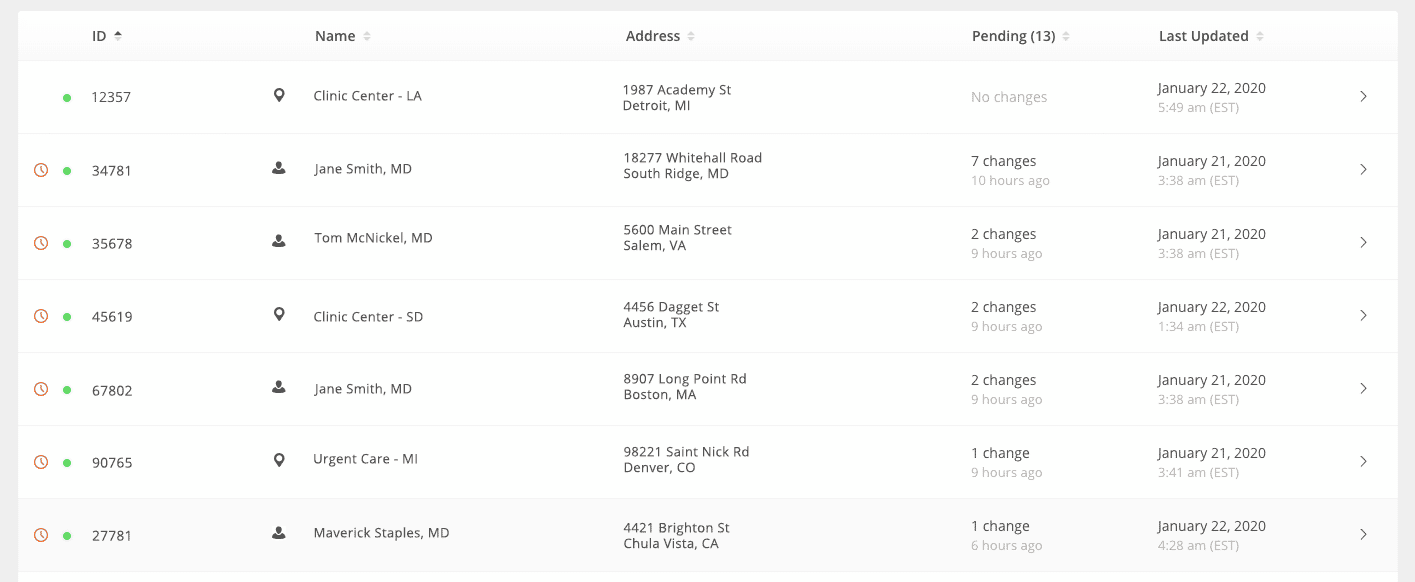Expand row 35678 with the right chevron
The height and width of the screenshot is (582, 1415).
pyautogui.click(x=1363, y=242)
